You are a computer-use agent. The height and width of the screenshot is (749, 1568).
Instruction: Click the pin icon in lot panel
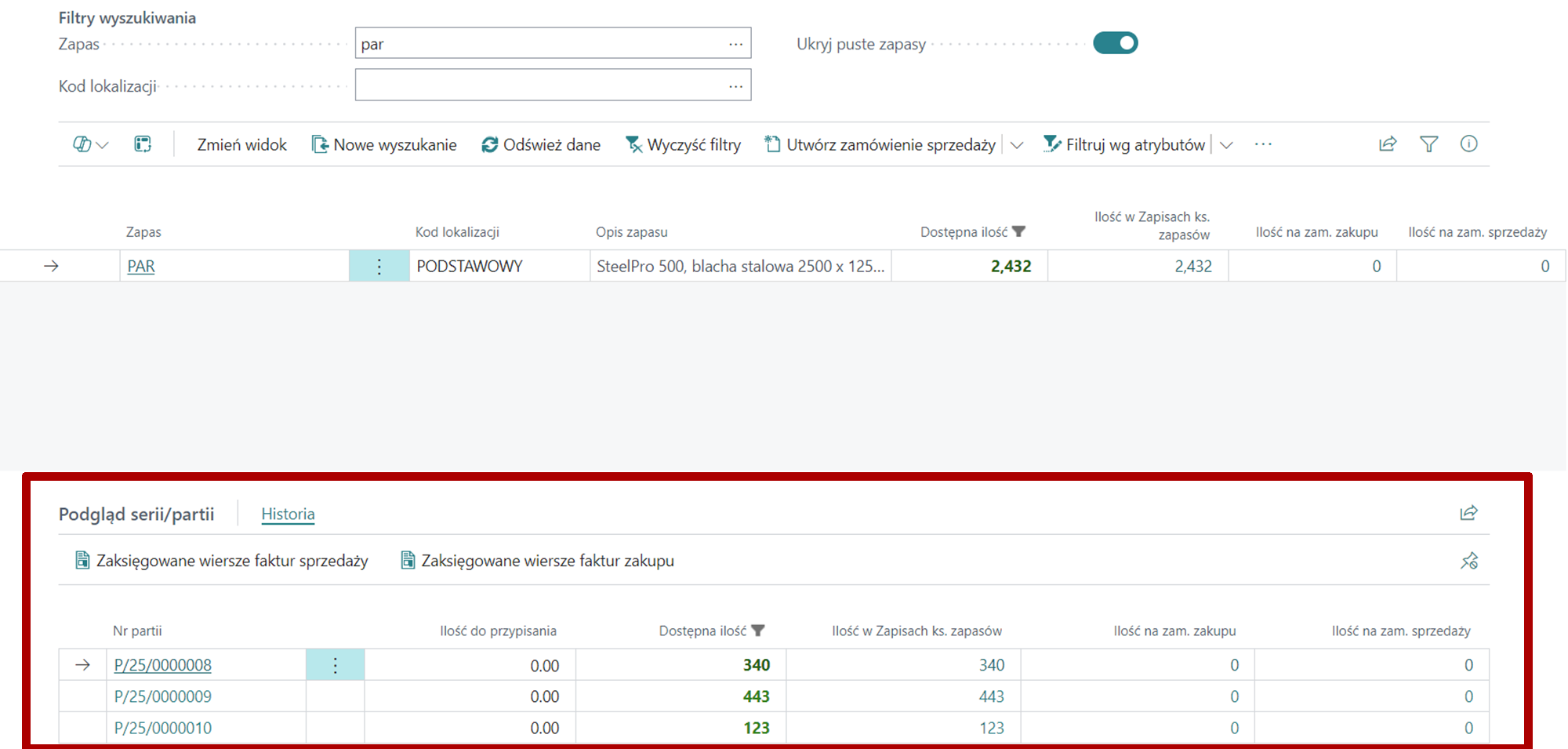(x=1469, y=561)
